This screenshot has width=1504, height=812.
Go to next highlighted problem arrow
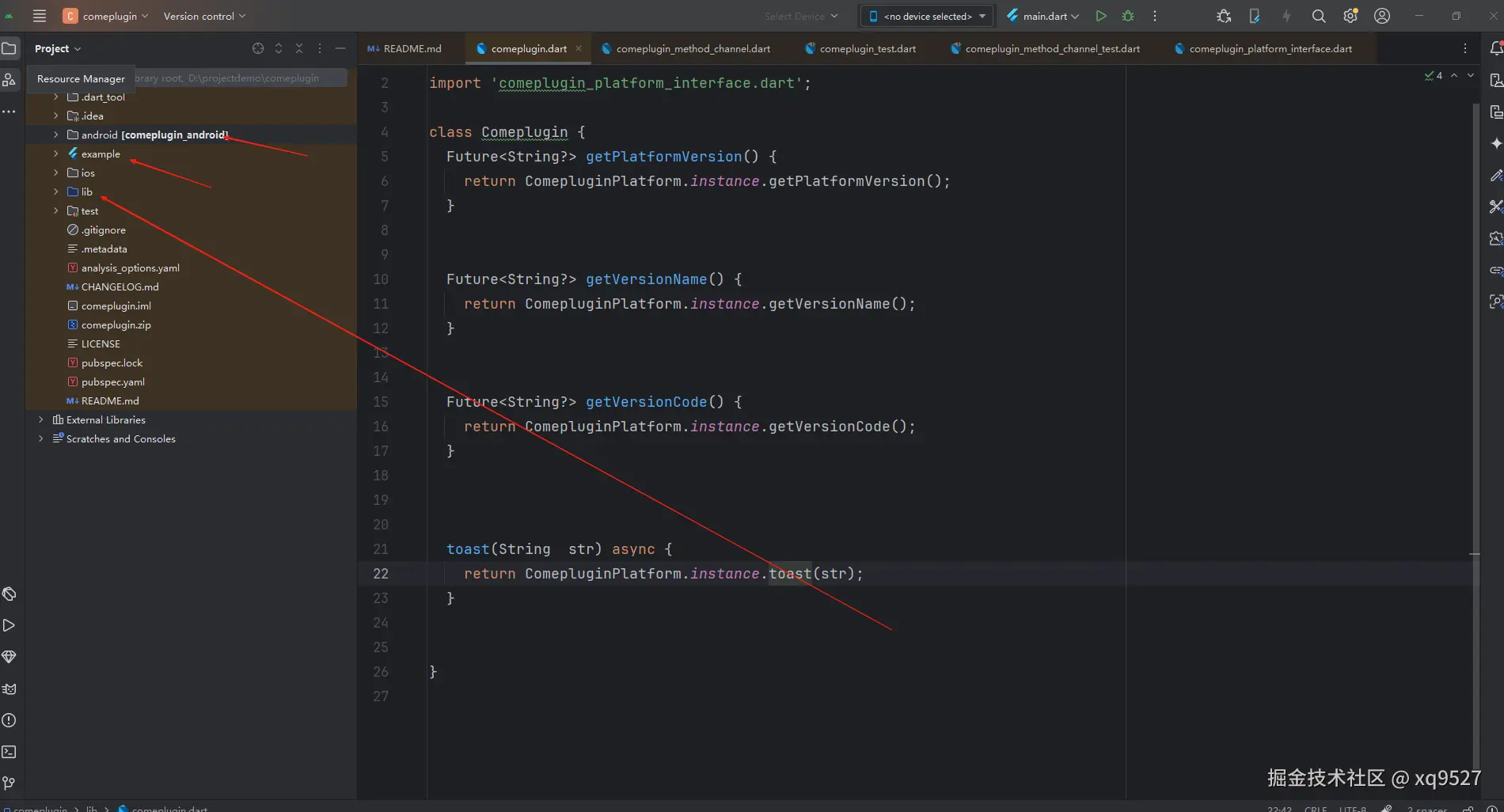[1471, 76]
